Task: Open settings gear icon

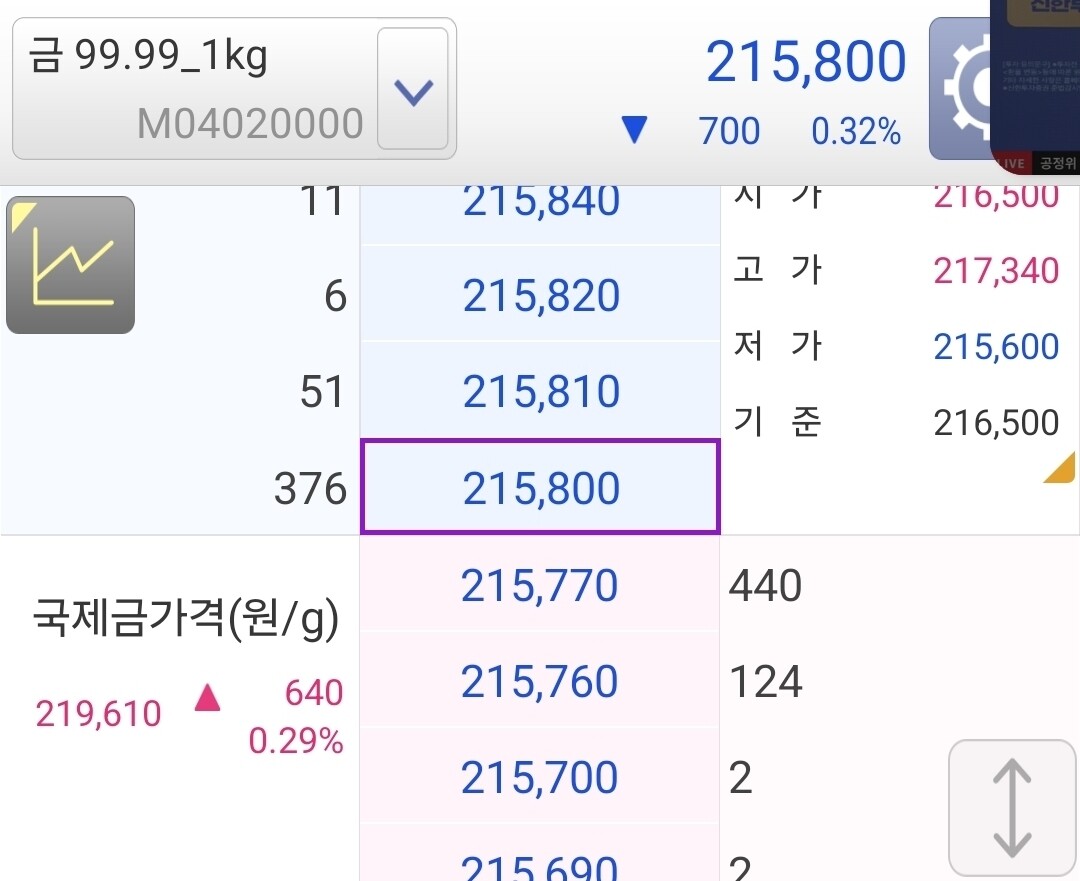Action: (x=959, y=88)
